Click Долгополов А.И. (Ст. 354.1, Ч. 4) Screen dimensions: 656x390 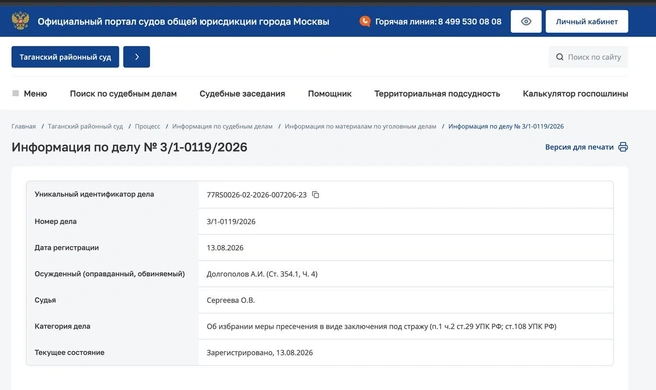262,274
